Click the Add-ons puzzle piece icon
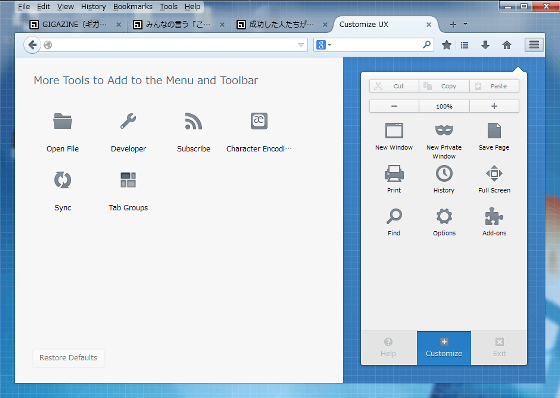Viewport: 560px width, 398px height. click(494, 216)
